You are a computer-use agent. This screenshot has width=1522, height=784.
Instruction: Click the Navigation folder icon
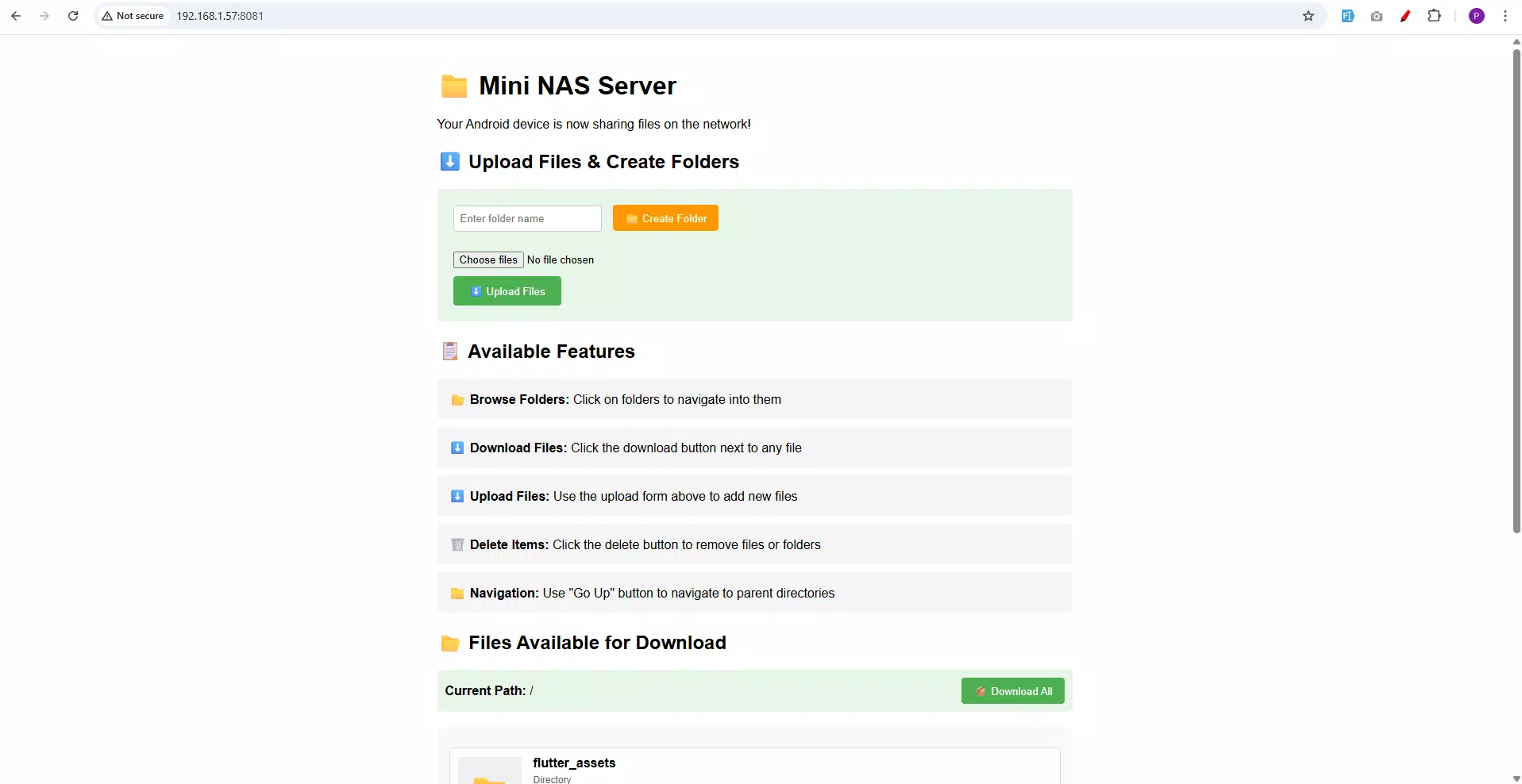[457, 594]
